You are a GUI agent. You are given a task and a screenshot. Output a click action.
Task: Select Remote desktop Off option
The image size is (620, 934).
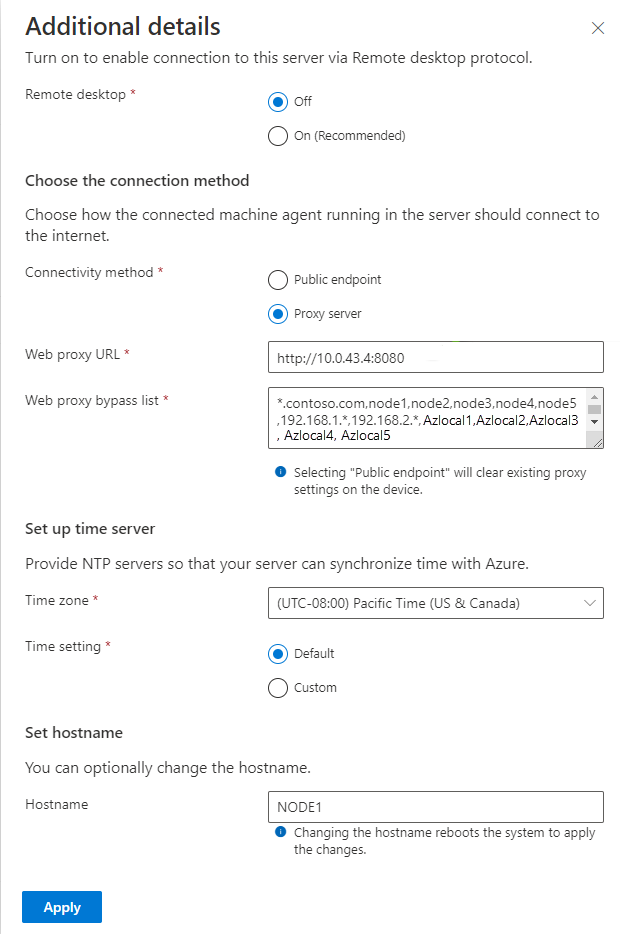tap(278, 101)
